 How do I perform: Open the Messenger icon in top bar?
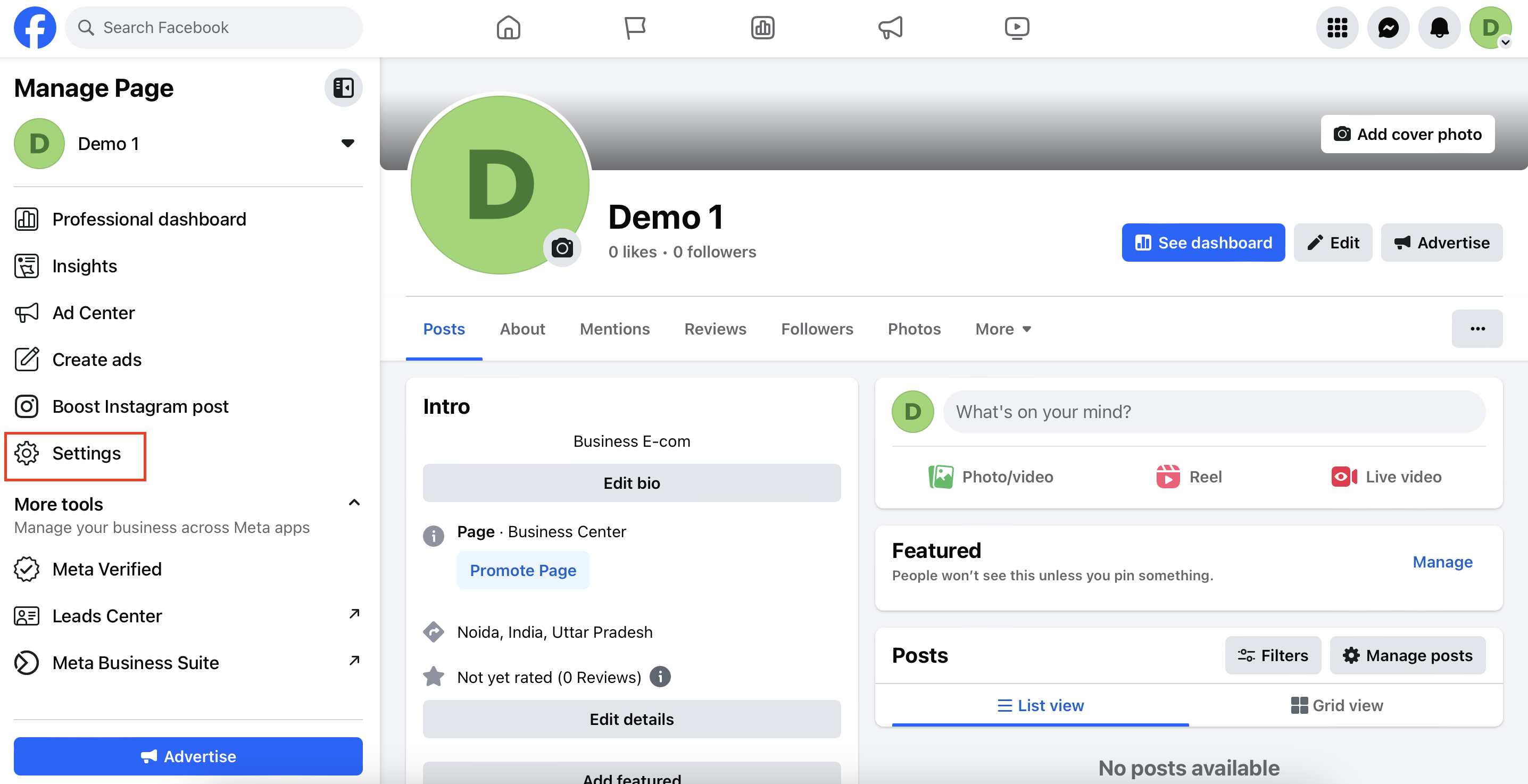1388,27
